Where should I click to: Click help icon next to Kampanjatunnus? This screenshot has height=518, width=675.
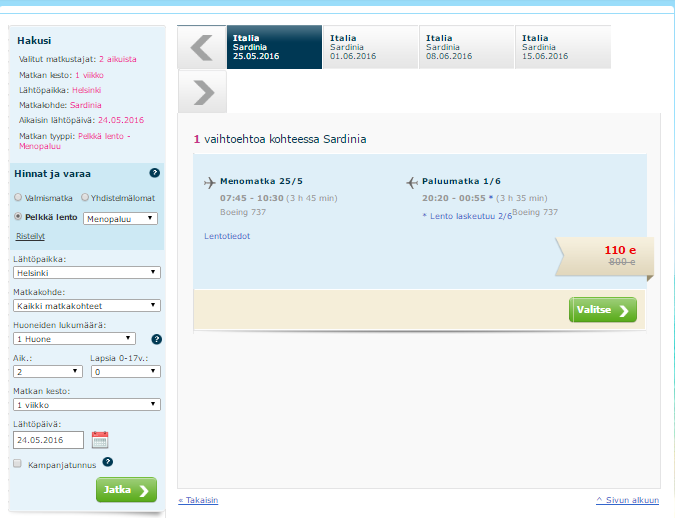click(x=107, y=462)
